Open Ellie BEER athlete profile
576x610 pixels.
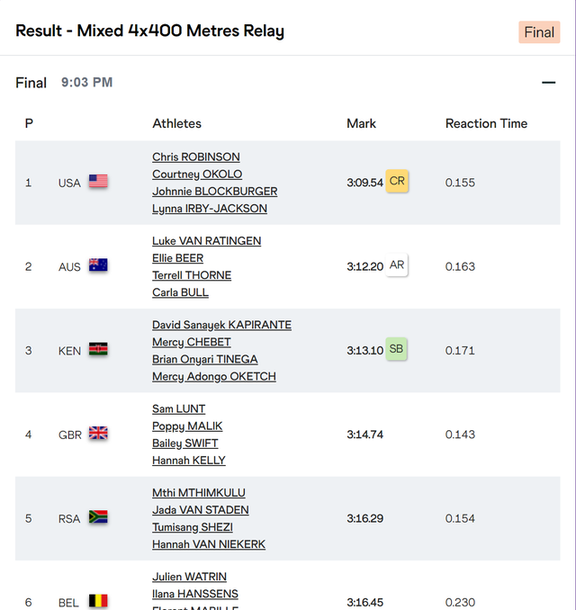(x=178, y=258)
